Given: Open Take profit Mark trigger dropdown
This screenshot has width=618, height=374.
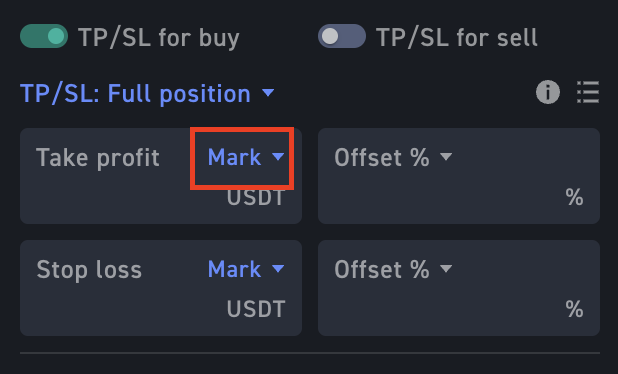Looking at the screenshot, I should pyautogui.click(x=246, y=157).
